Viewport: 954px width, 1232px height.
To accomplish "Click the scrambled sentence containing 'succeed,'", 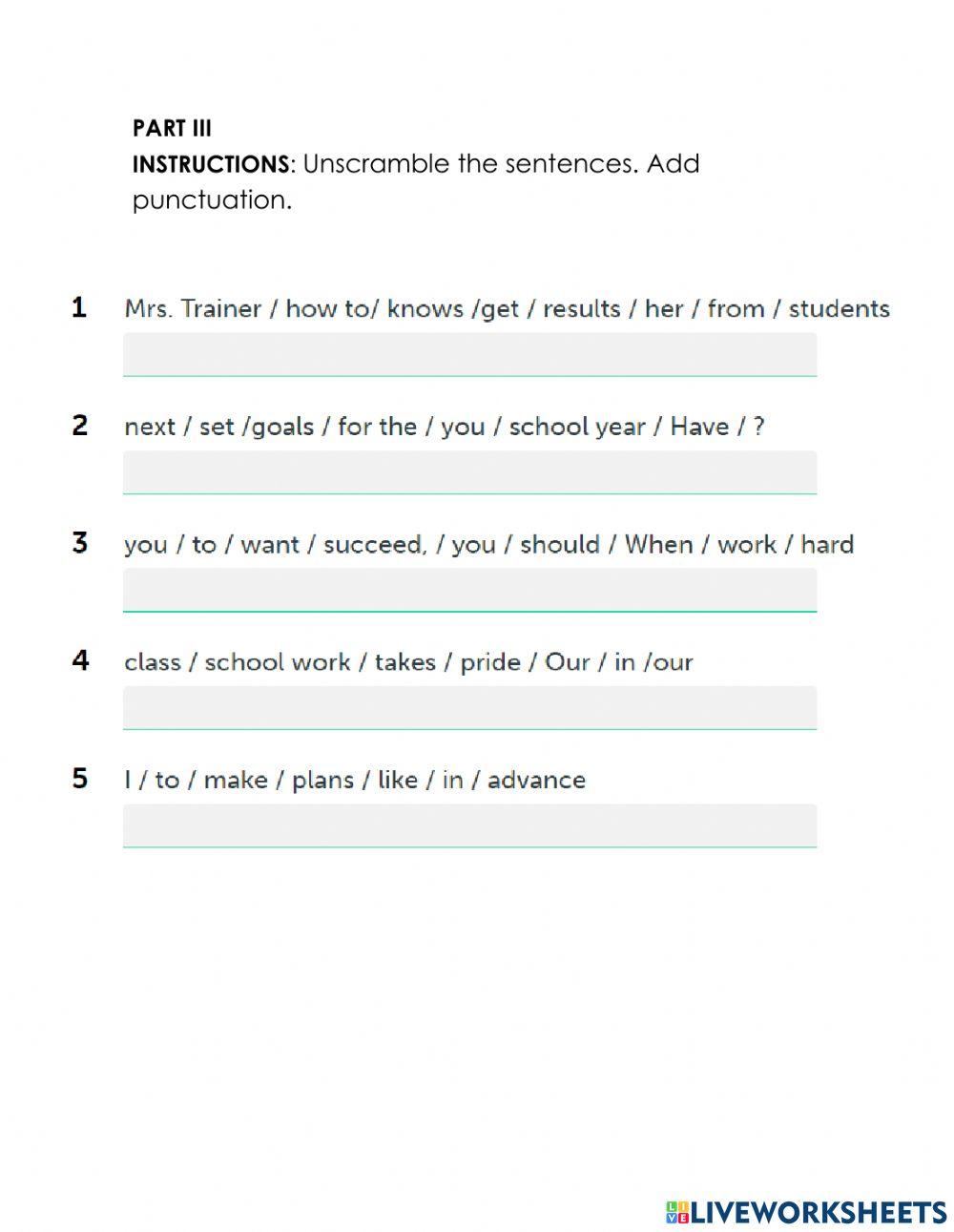I will (488, 545).
